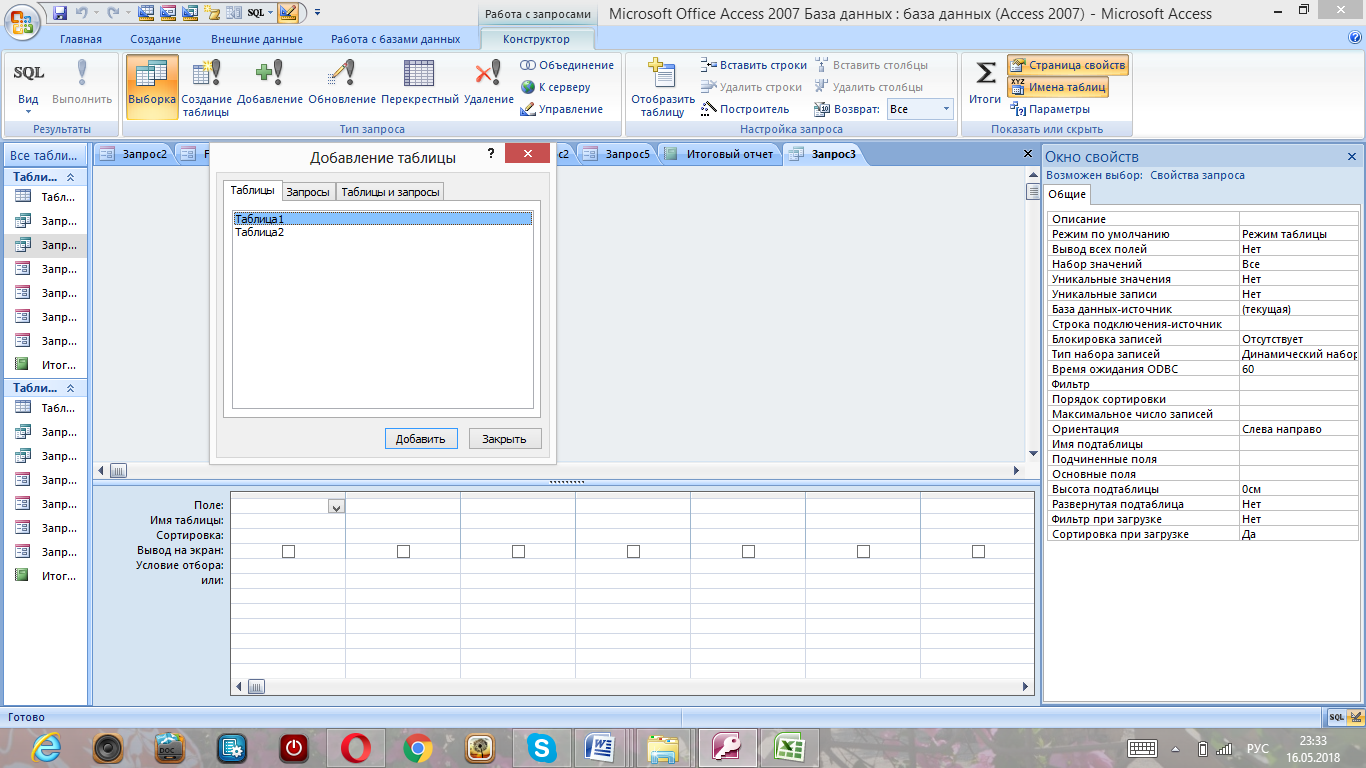Switch to Запрос5 document tab
1366x768 pixels.
coord(617,154)
